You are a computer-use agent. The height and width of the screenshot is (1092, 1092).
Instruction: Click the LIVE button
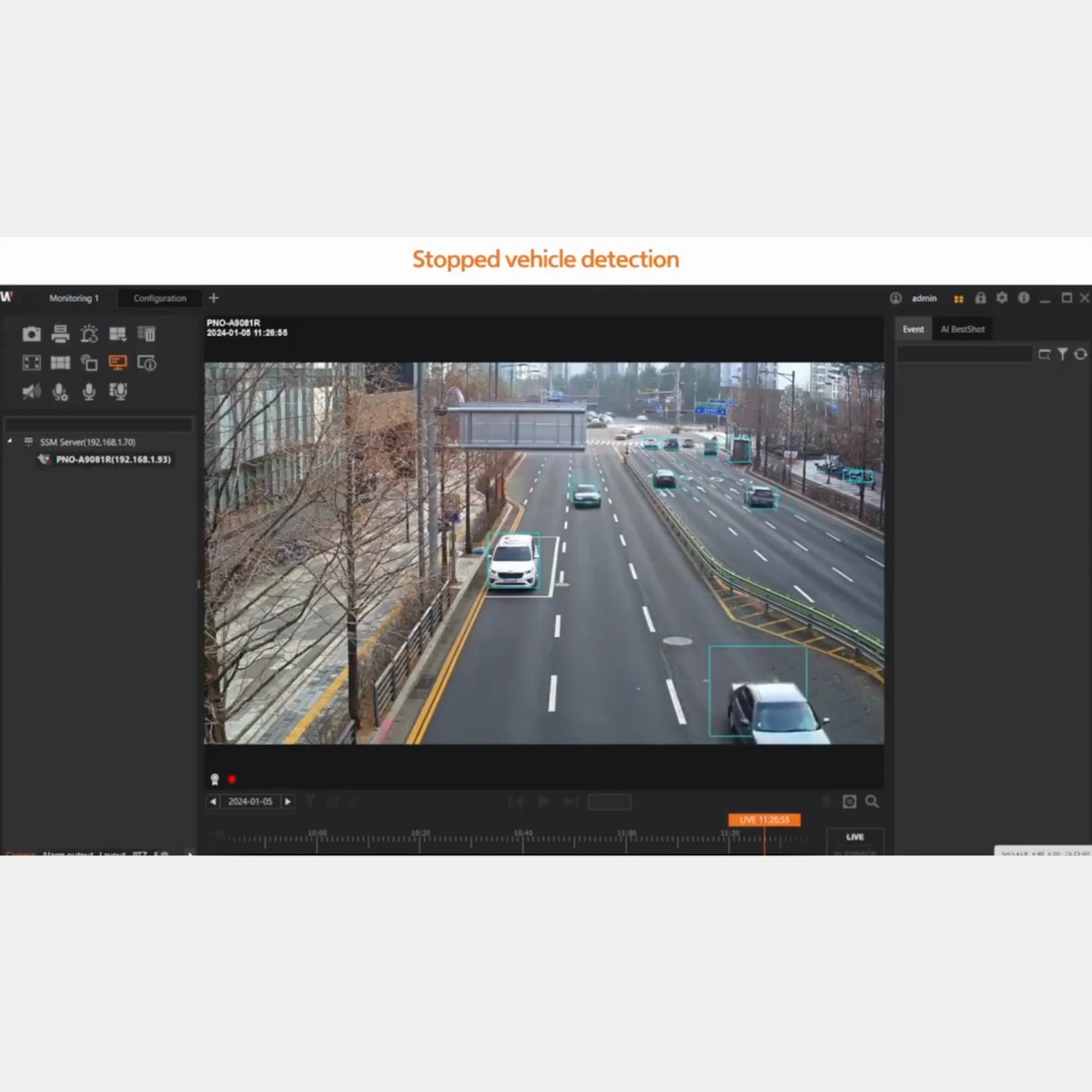pyautogui.click(x=854, y=837)
